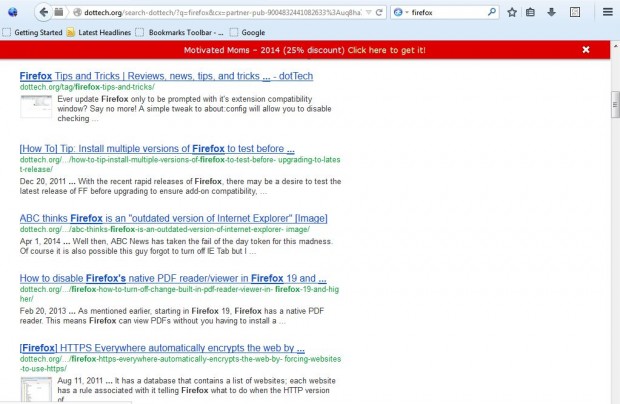Open HTTPS Everywhere result link
This screenshot has height=404, width=620.
click(x=162, y=348)
